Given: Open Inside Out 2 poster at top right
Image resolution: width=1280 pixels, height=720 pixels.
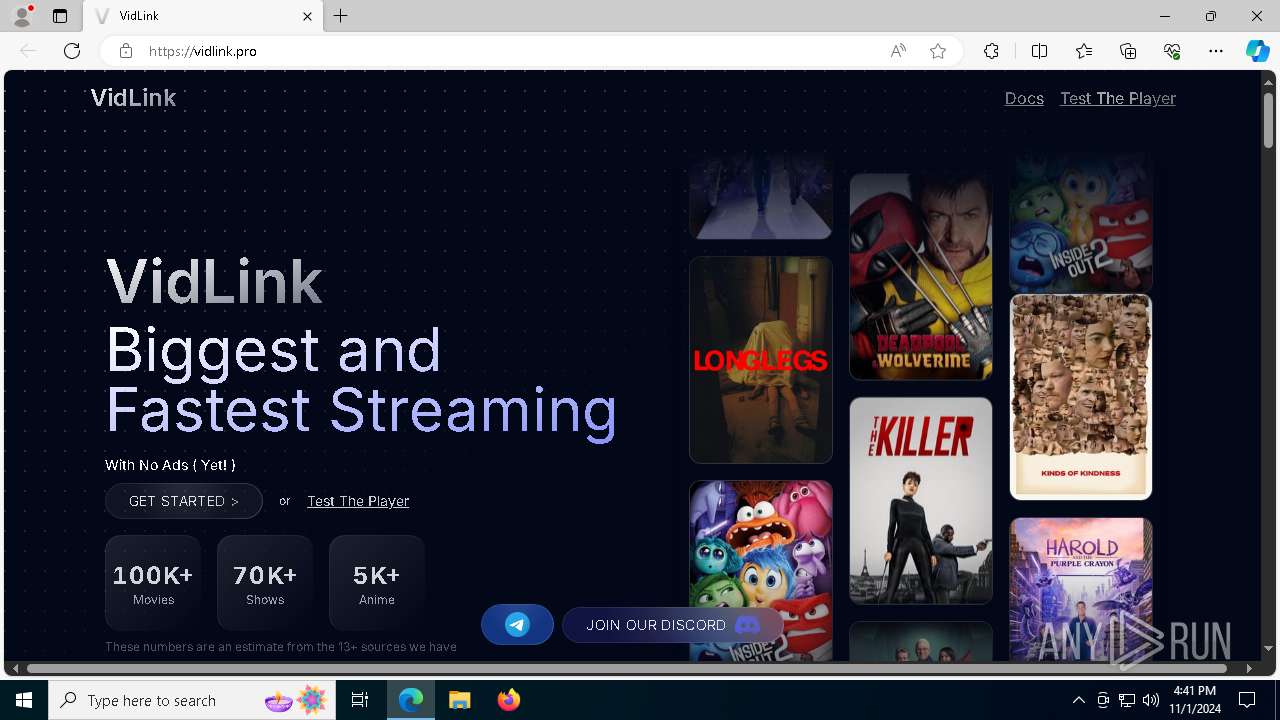Looking at the screenshot, I should (1081, 222).
